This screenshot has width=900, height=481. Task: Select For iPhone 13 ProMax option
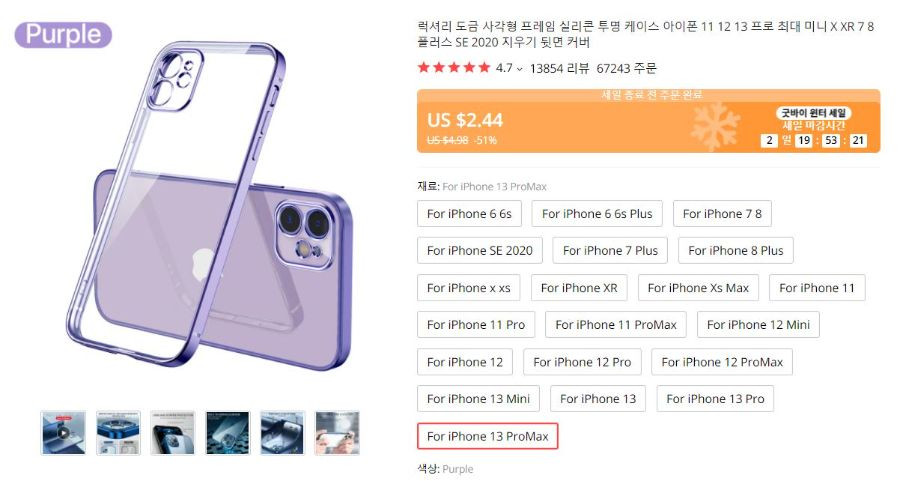[487, 436]
